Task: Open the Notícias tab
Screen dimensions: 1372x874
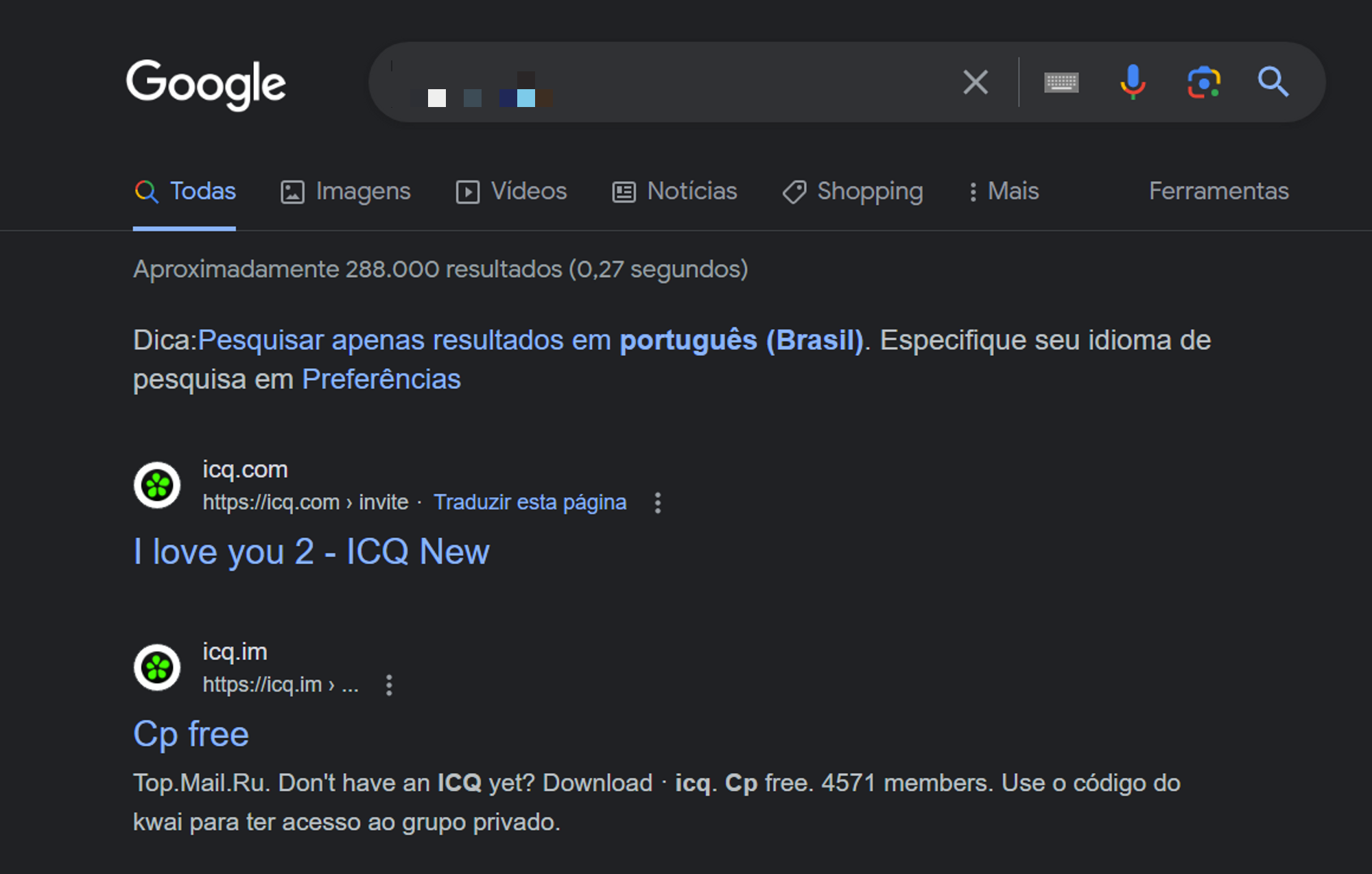Action: tap(674, 191)
